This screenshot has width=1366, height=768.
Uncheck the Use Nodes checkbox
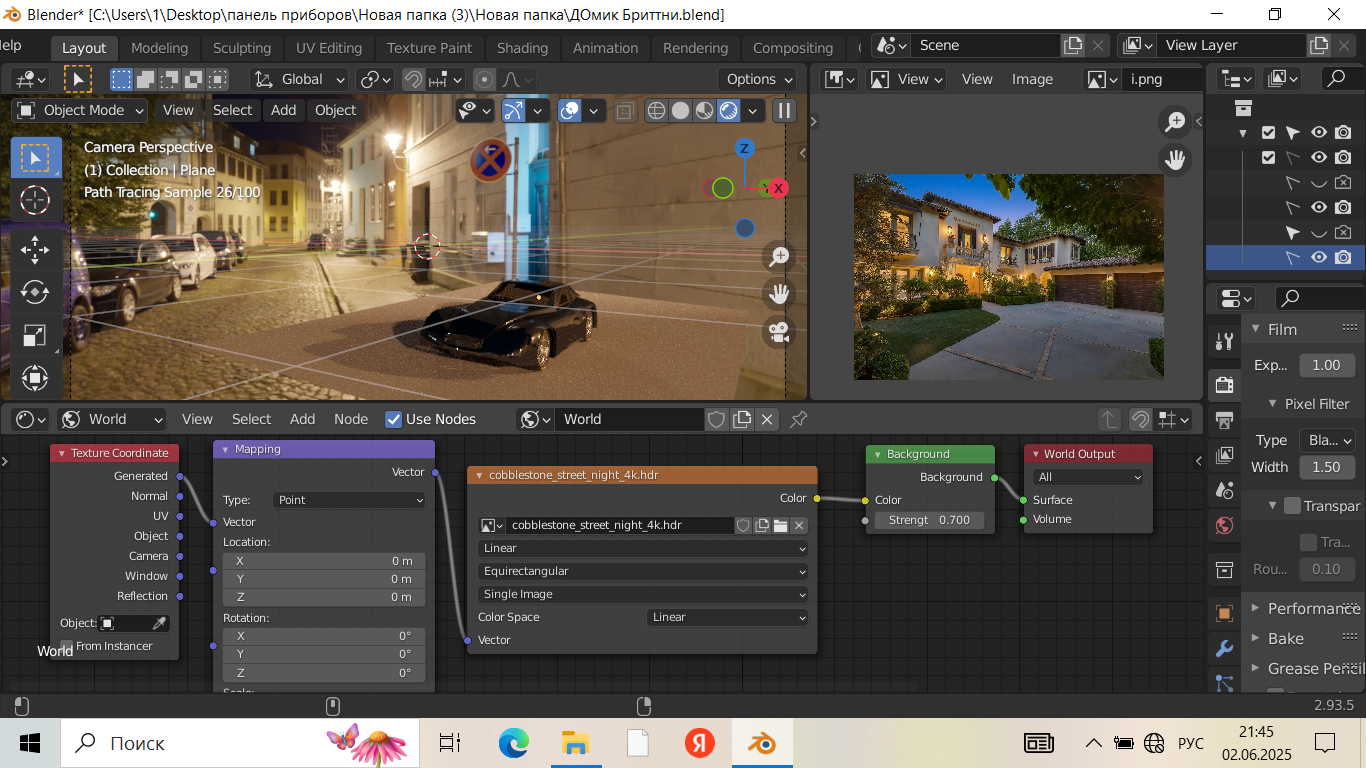coord(394,419)
